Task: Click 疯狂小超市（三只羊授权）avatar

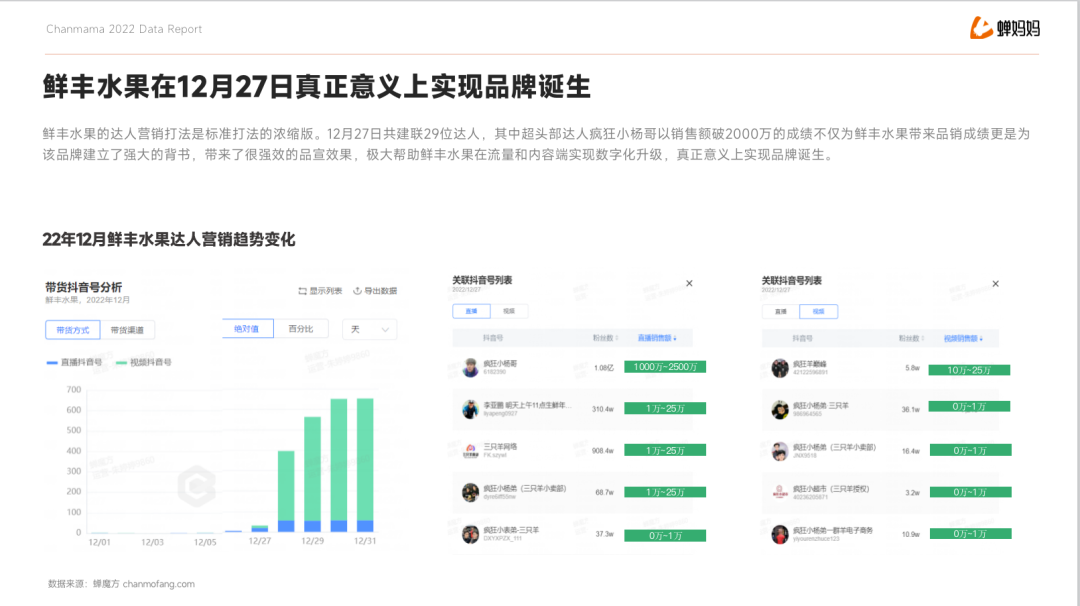Action: tap(780, 492)
